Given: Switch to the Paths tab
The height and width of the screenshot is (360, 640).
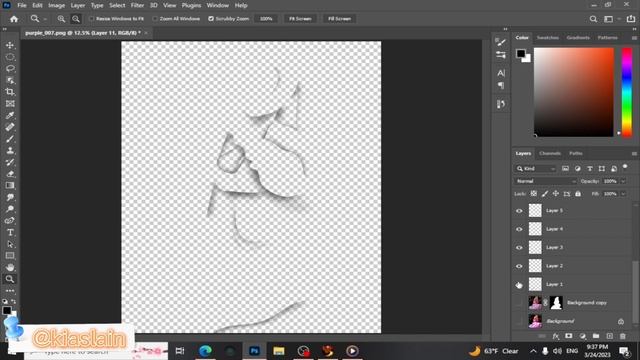Looking at the screenshot, I should point(576,153).
